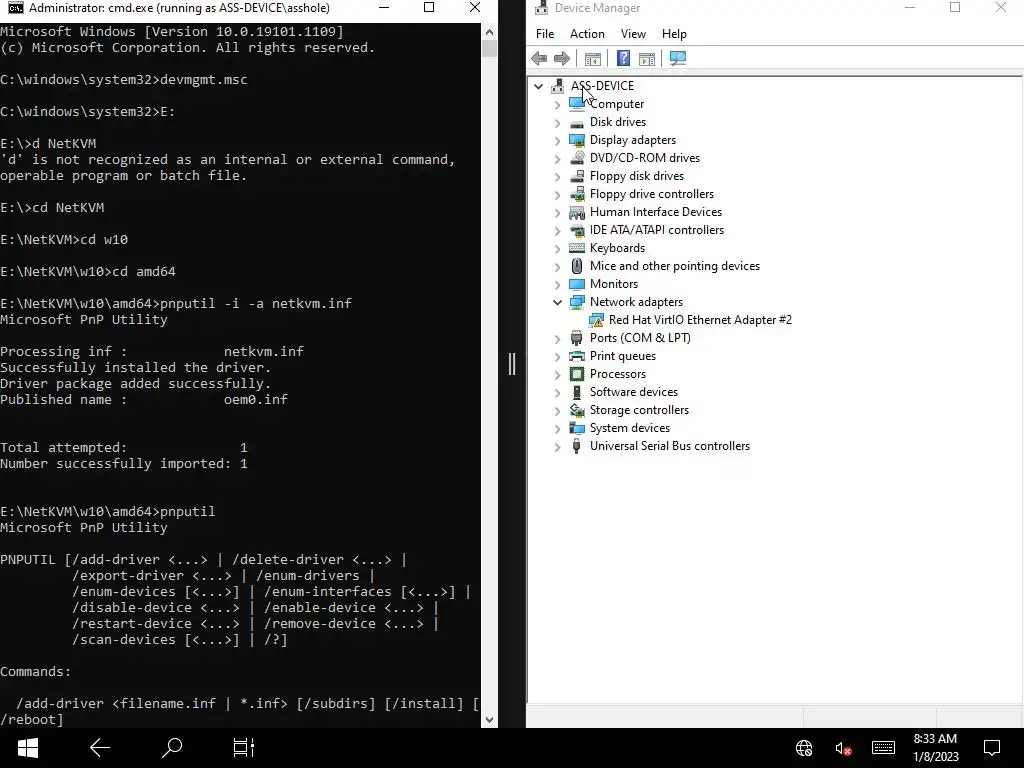Select Red Hat VirtIO Ethernet Adapter #2
Viewport: 1024px width, 768px height.
(700, 320)
